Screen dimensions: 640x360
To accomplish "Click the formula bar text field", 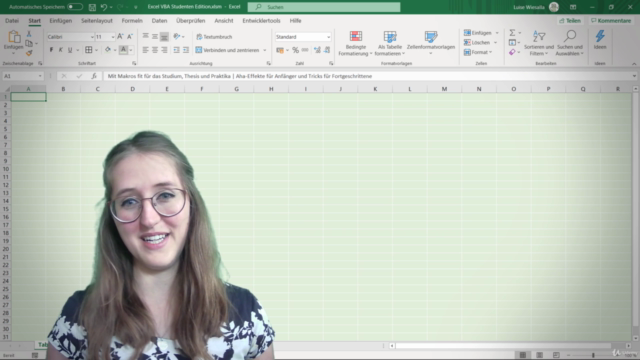I will coord(367,76).
